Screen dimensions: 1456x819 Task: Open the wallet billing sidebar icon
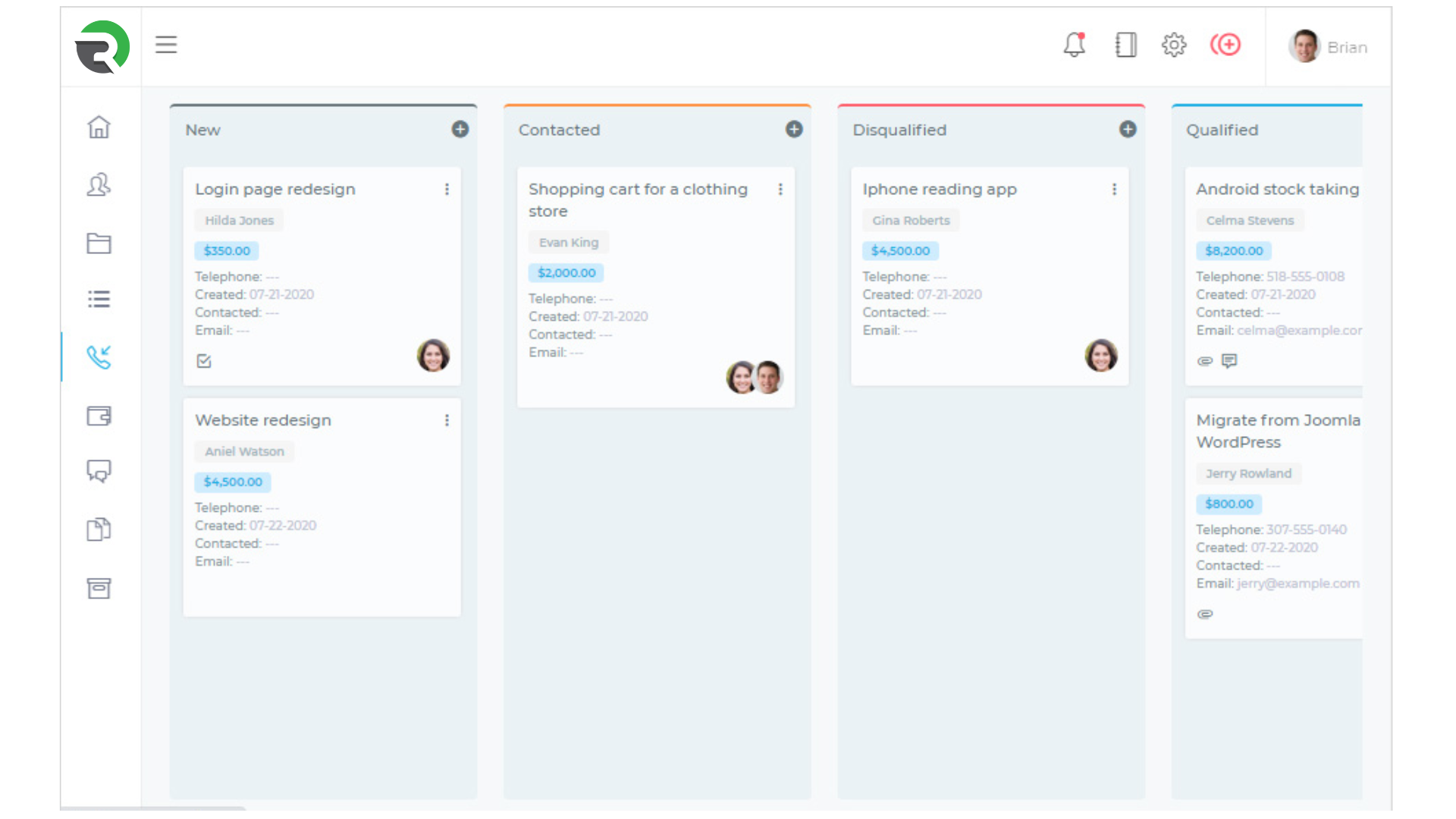coord(99,416)
